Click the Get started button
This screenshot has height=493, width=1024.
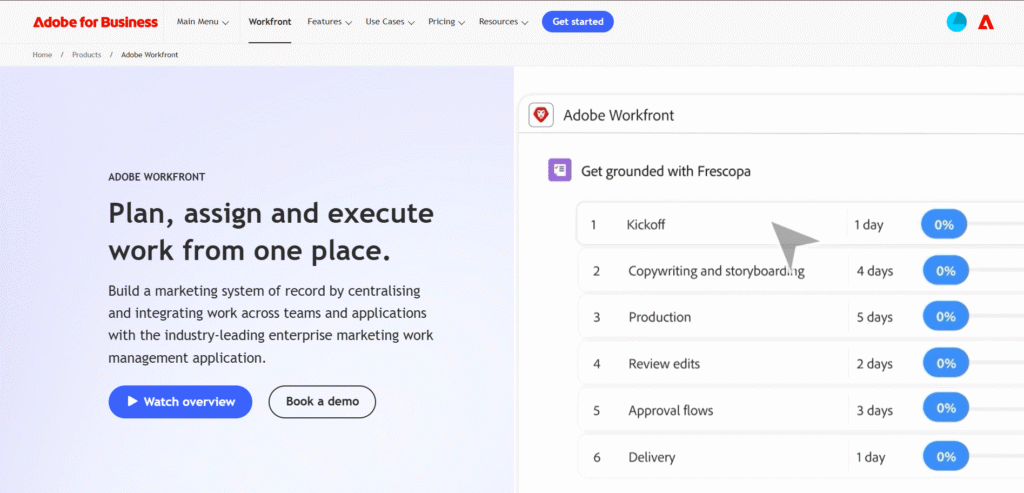(578, 22)
